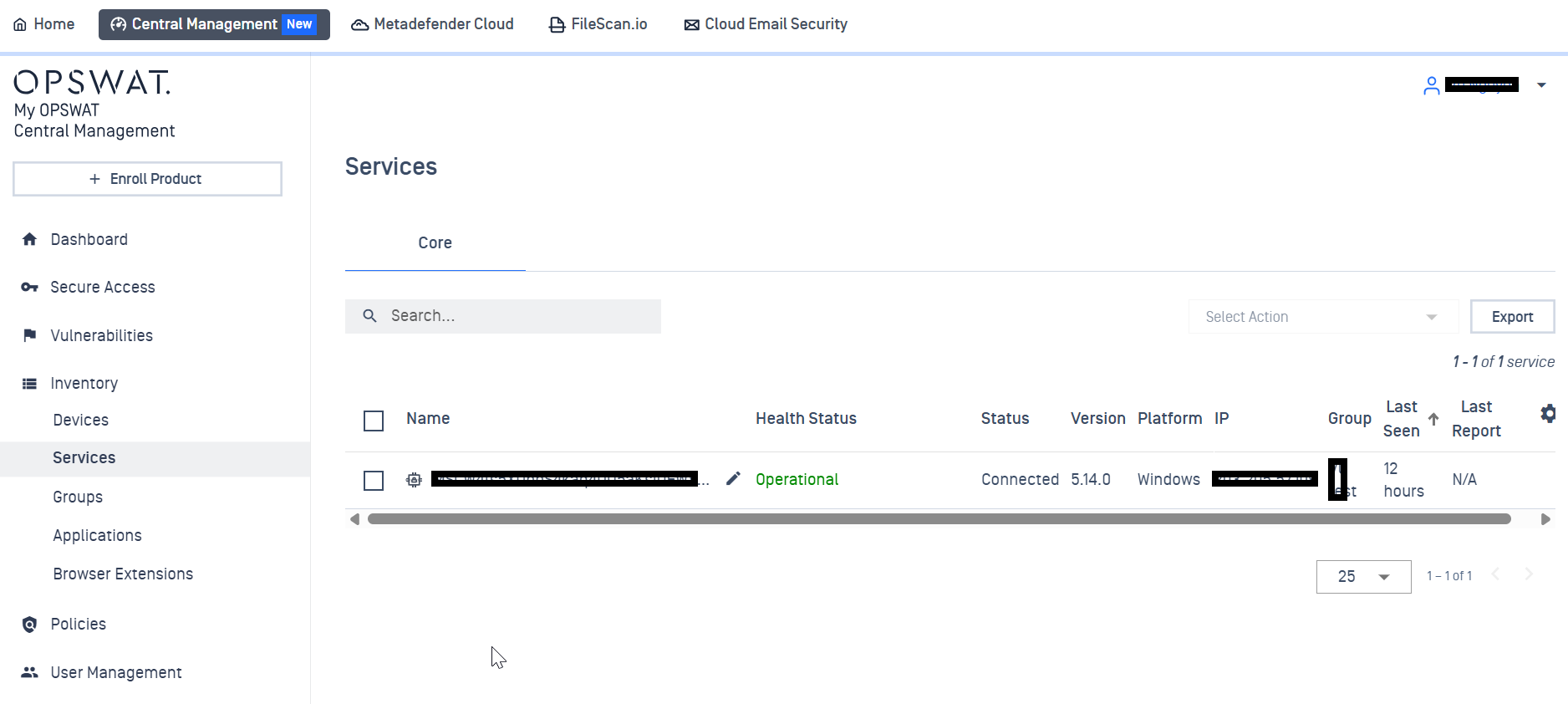Open the User Management section
Screen dimensions: 1568x704
coord(116,672)
